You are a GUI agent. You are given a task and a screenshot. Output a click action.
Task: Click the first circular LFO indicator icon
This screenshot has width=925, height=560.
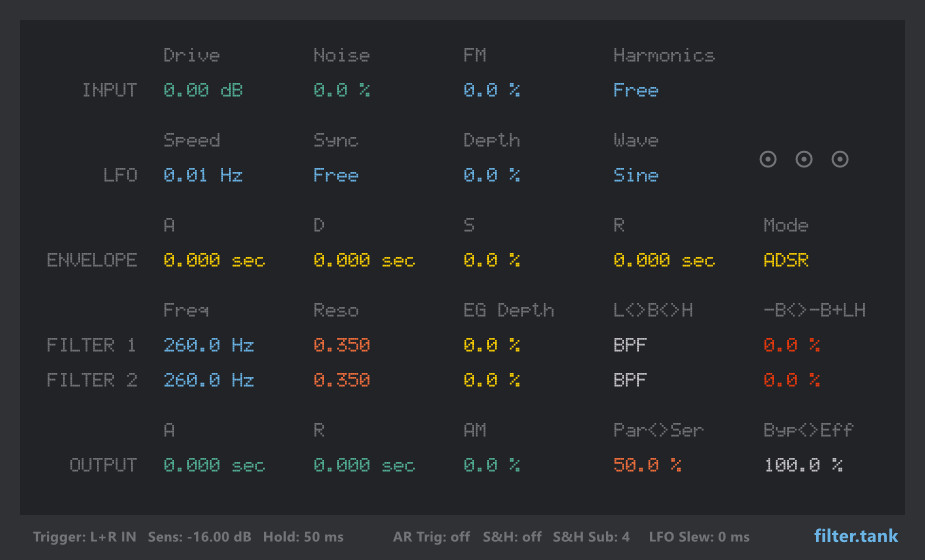click(x=767, y=159)
